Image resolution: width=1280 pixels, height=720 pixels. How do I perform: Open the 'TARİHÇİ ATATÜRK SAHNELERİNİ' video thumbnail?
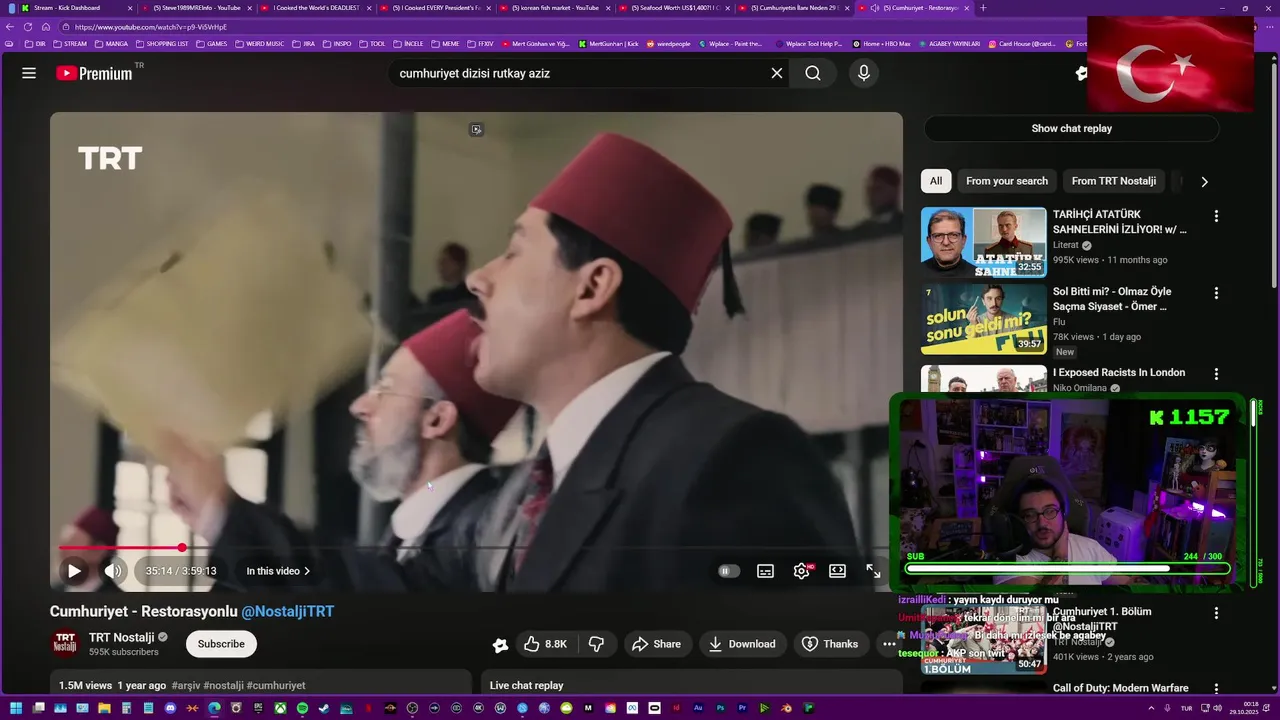pyautogui.click(x=983, y=241)
